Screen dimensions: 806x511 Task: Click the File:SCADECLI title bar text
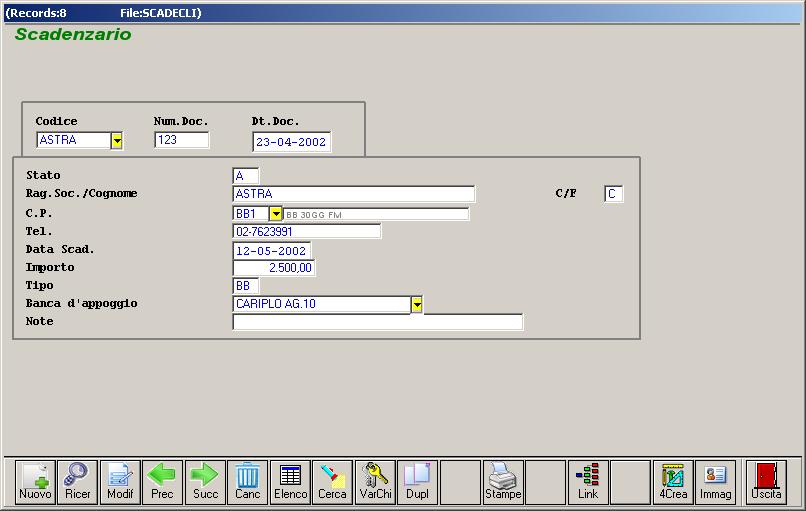pos(161,13)
